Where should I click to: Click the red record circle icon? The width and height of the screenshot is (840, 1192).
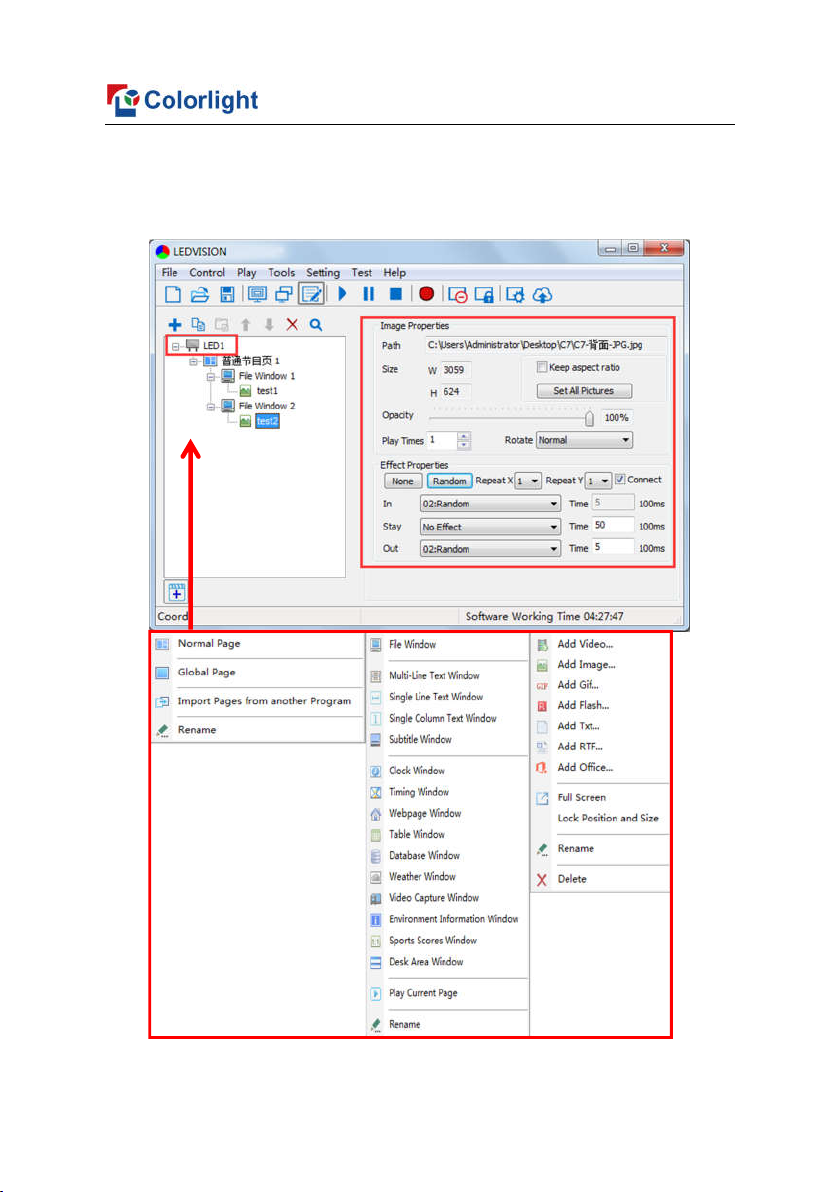pyautogui.click(x=426, y=293)
